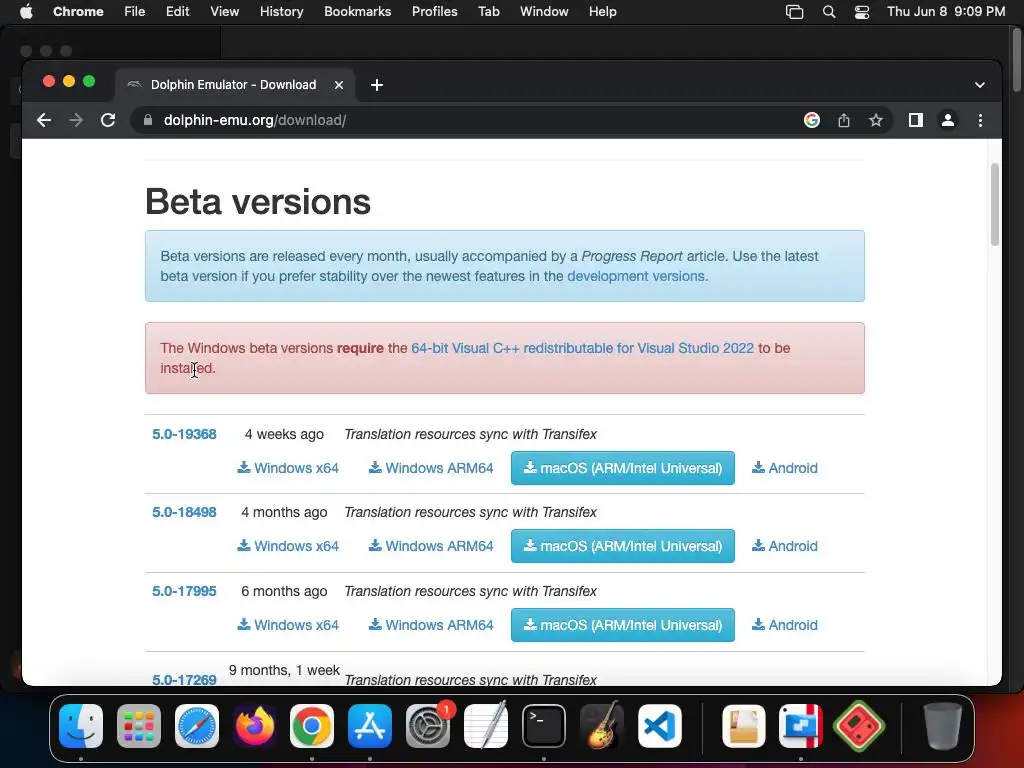
Task: Click the share page icon
Action: [x=844, y=120]
